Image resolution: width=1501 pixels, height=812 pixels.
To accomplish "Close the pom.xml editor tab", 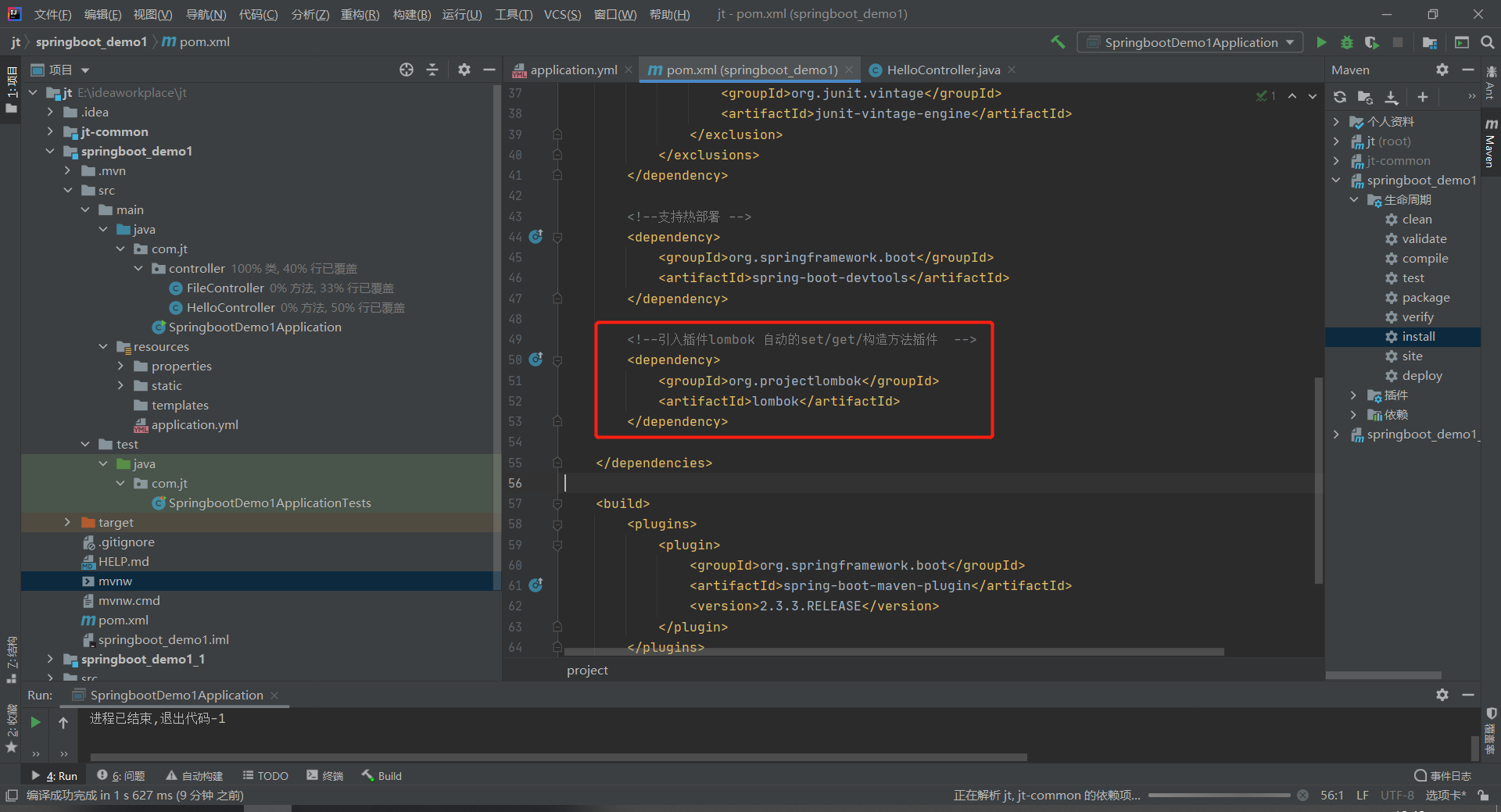I will [849, 70].
